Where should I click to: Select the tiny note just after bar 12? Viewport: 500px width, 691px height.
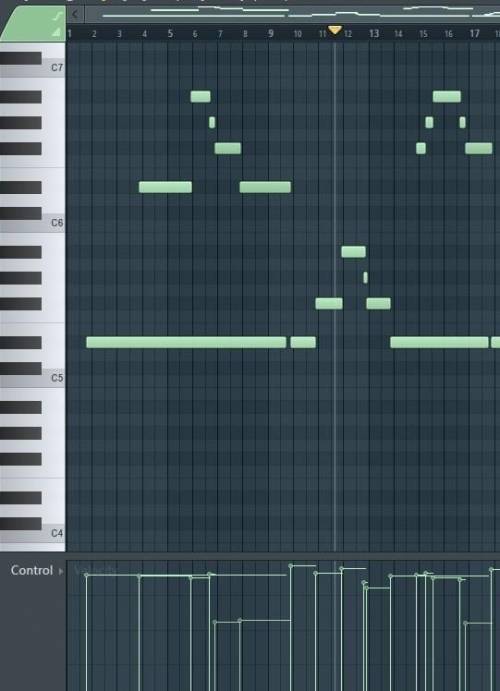(365, 278)
